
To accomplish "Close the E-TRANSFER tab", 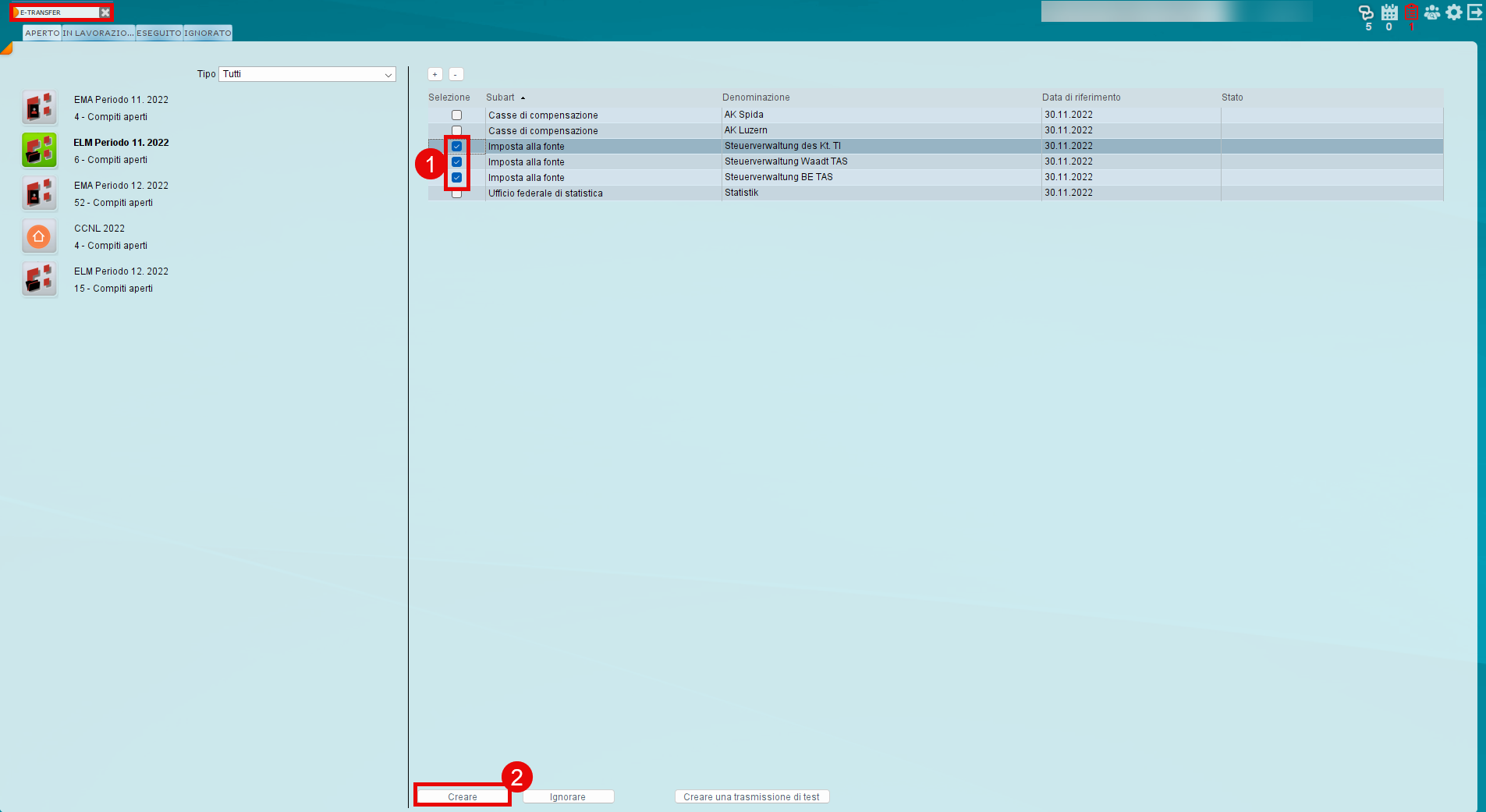I will coord(105,12).
